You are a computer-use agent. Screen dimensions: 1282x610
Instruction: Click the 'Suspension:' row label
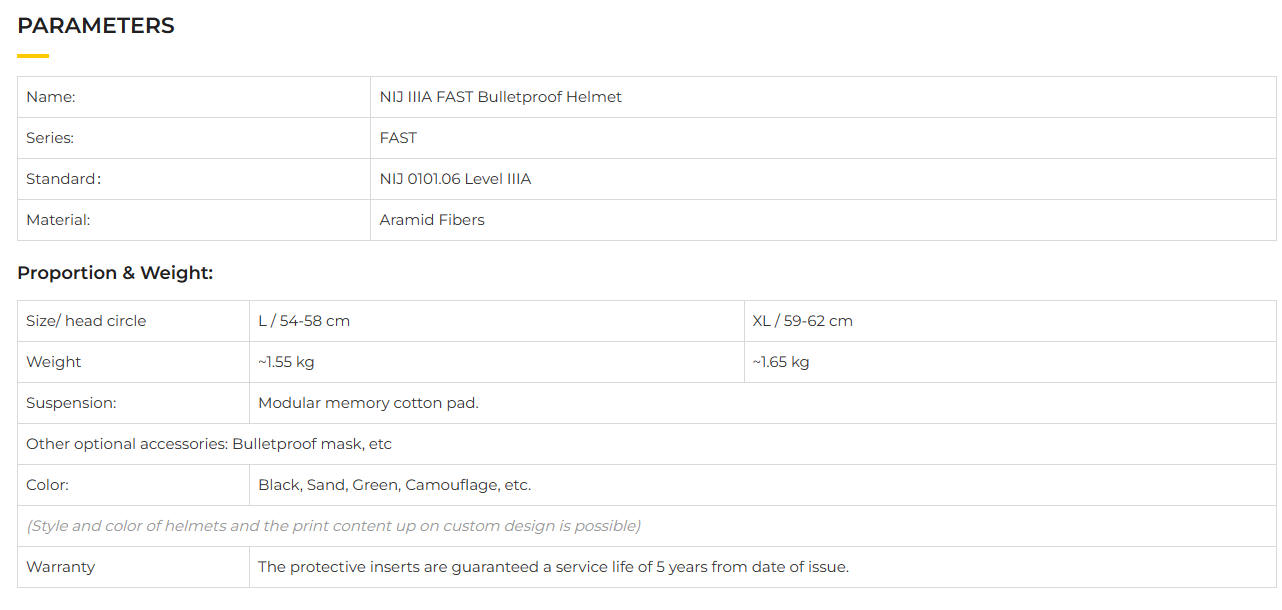coord(71,403)
